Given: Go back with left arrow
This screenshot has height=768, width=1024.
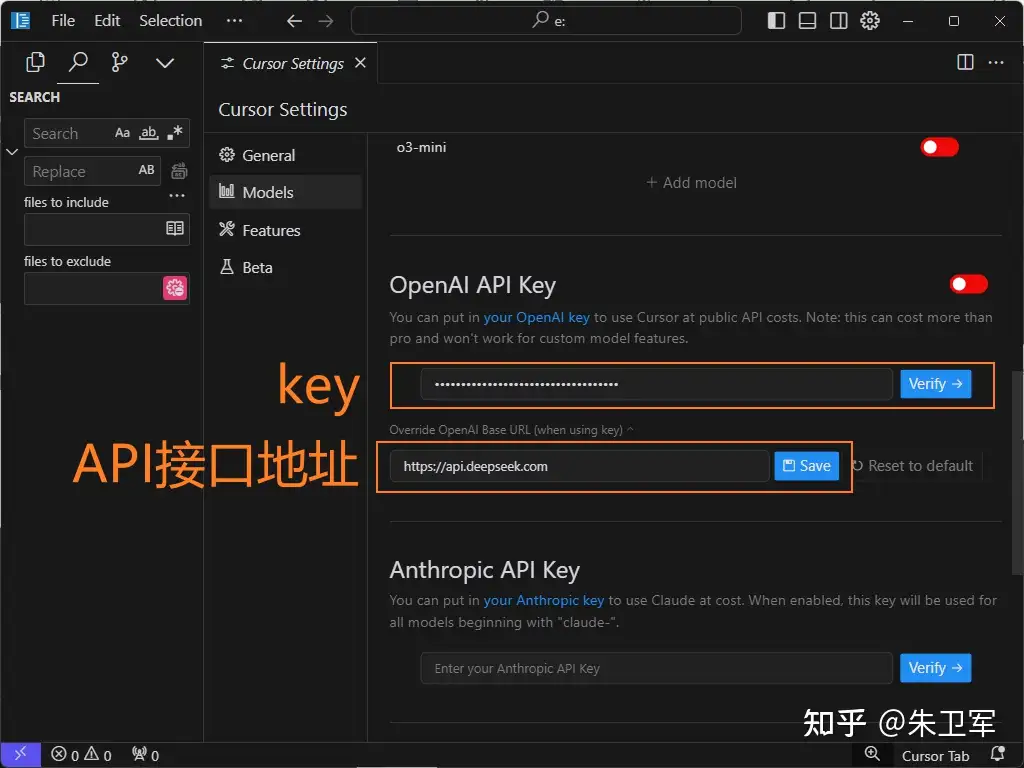Looking at the screenshot, I should [295, 22].
